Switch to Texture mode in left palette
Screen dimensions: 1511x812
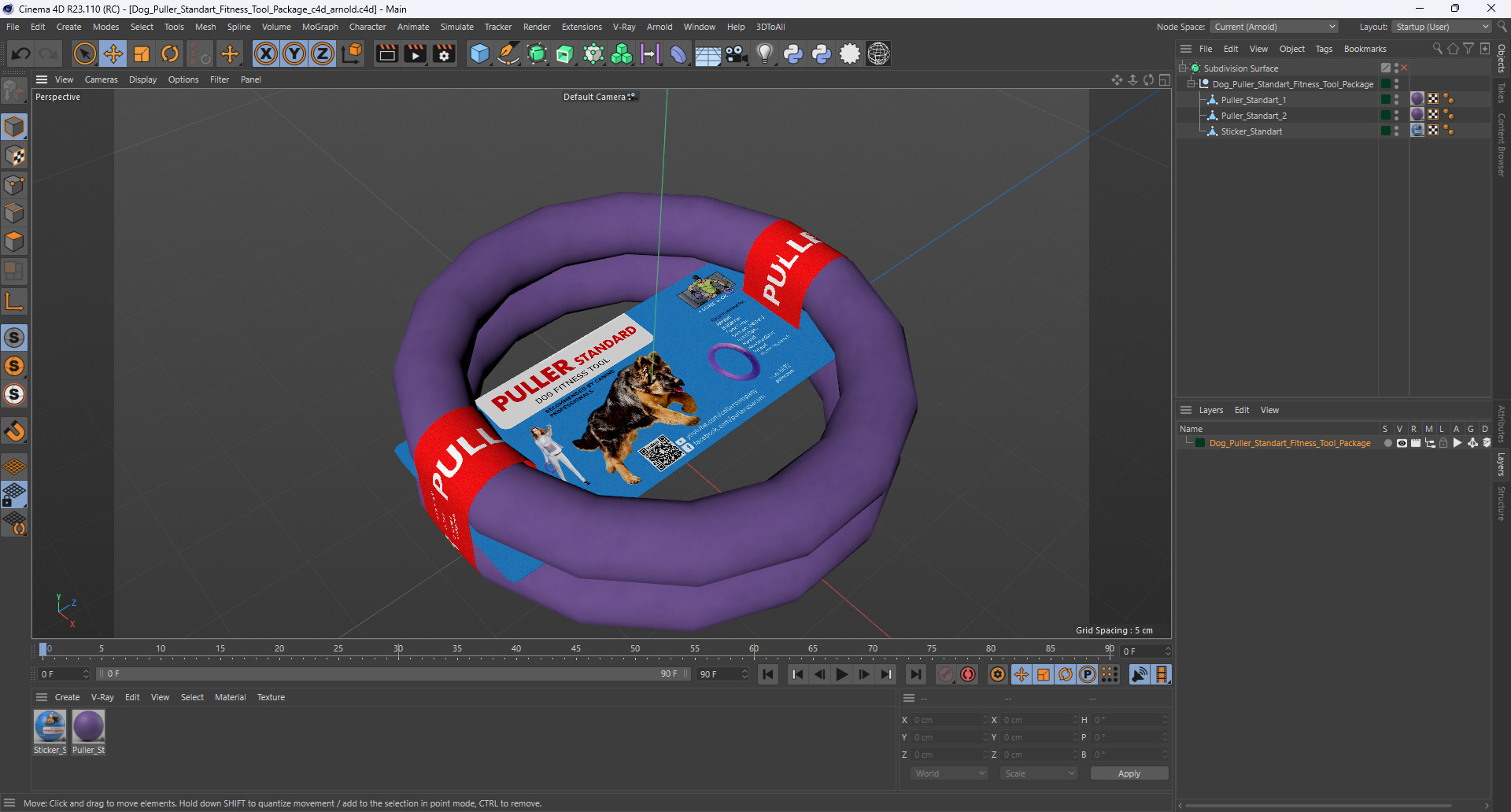pyautogui.click(x=14, y=156)
